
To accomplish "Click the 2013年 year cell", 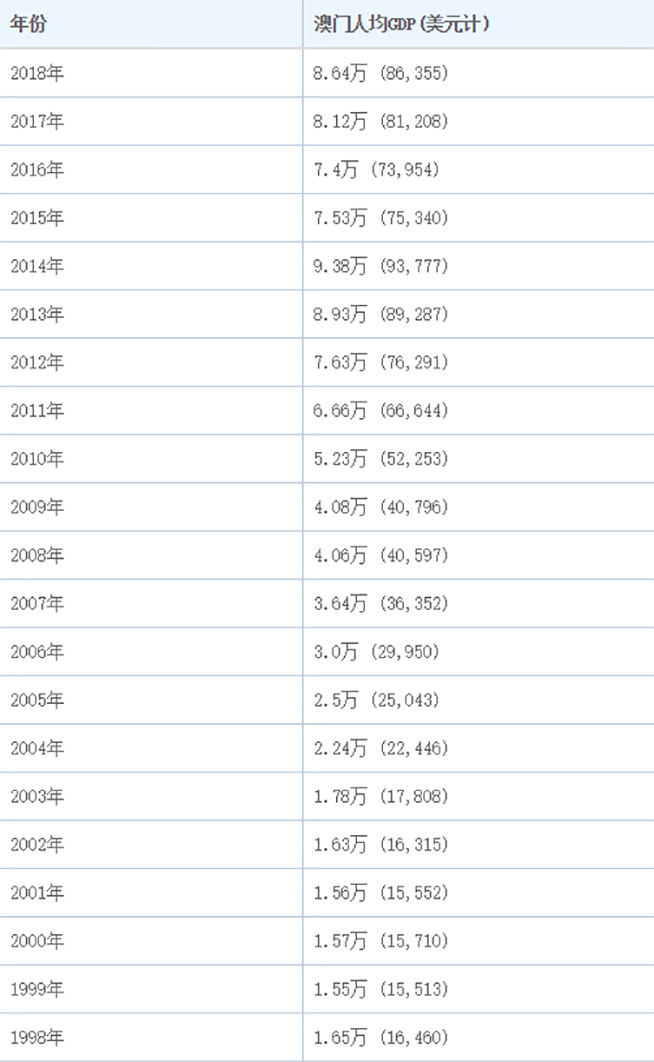I will 37,314.
